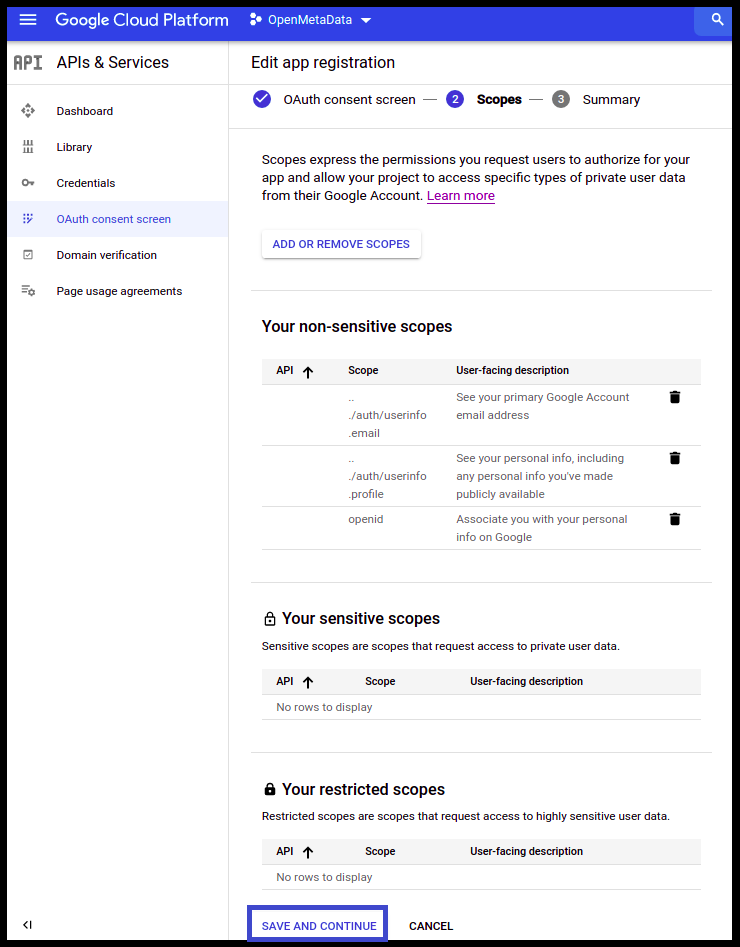740x947 pixels.
Task: Collapse the left sidebar using the bottom arrow
Action: 27,924
